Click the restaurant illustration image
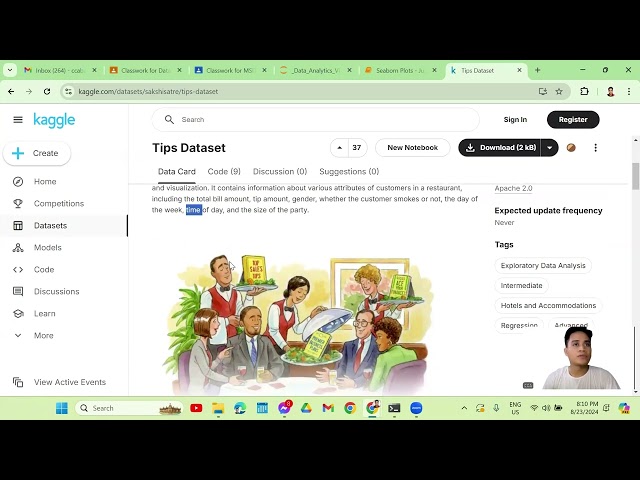The image size is (640, 480). (298, 322)
